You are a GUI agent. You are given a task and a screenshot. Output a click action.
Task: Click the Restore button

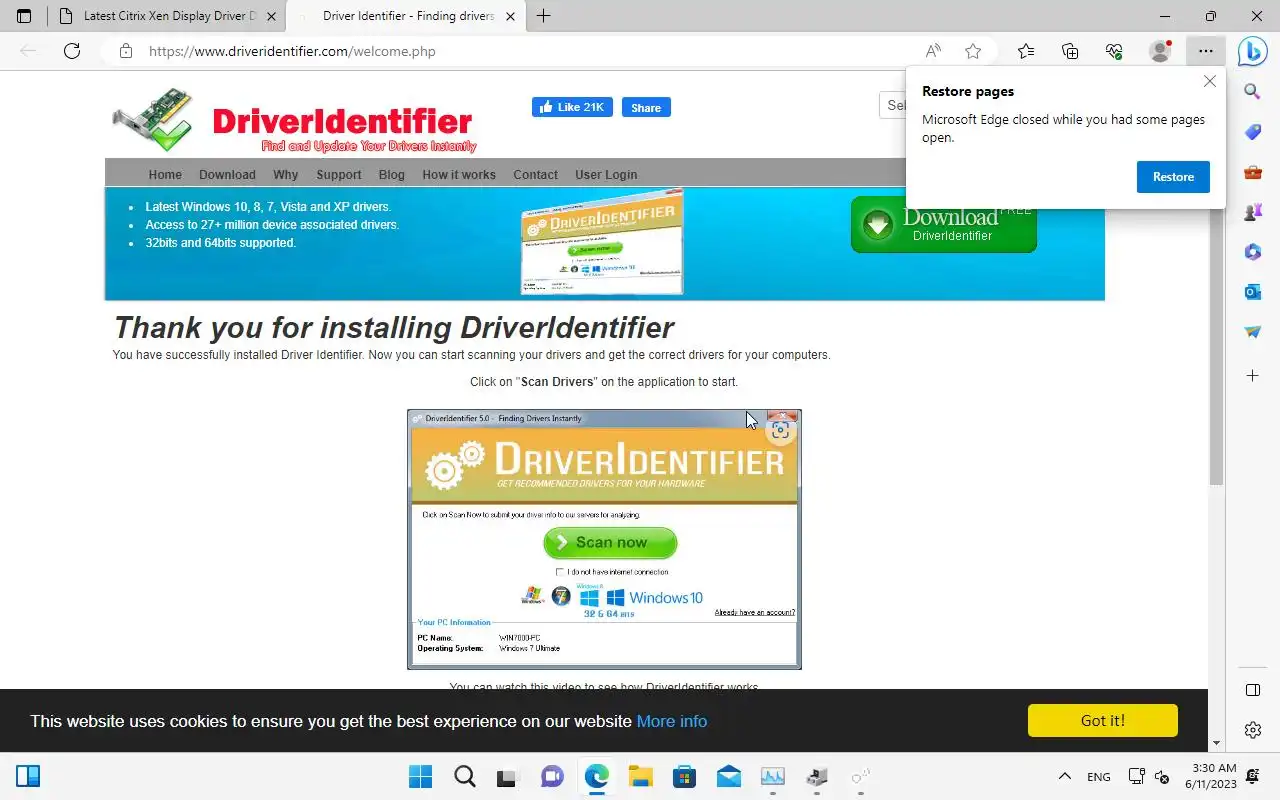[1173, 177]
